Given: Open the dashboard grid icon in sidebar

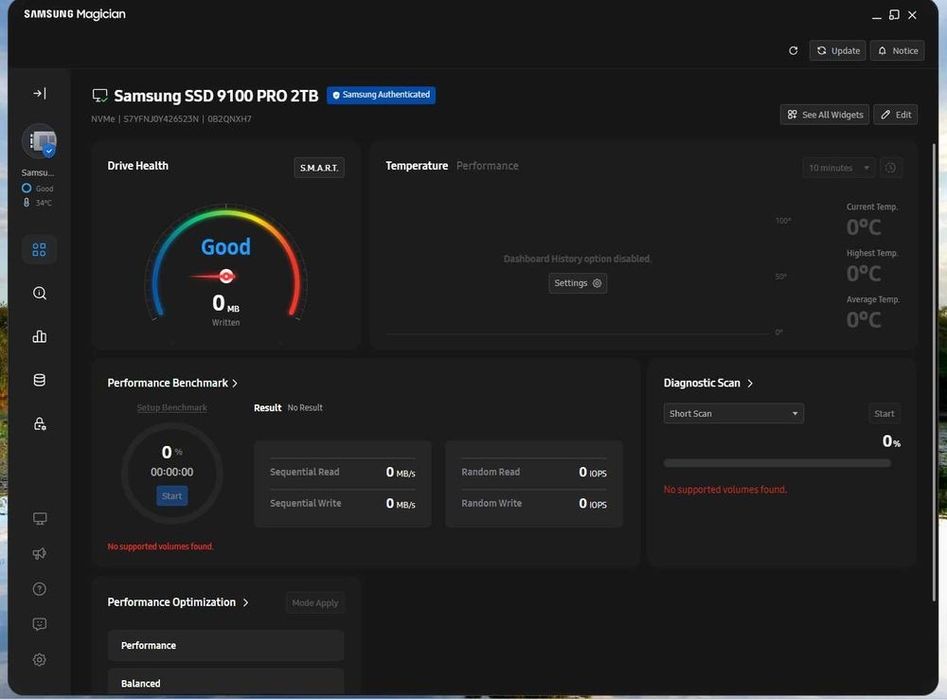Looking at the screenshot, I should [39, 249].
